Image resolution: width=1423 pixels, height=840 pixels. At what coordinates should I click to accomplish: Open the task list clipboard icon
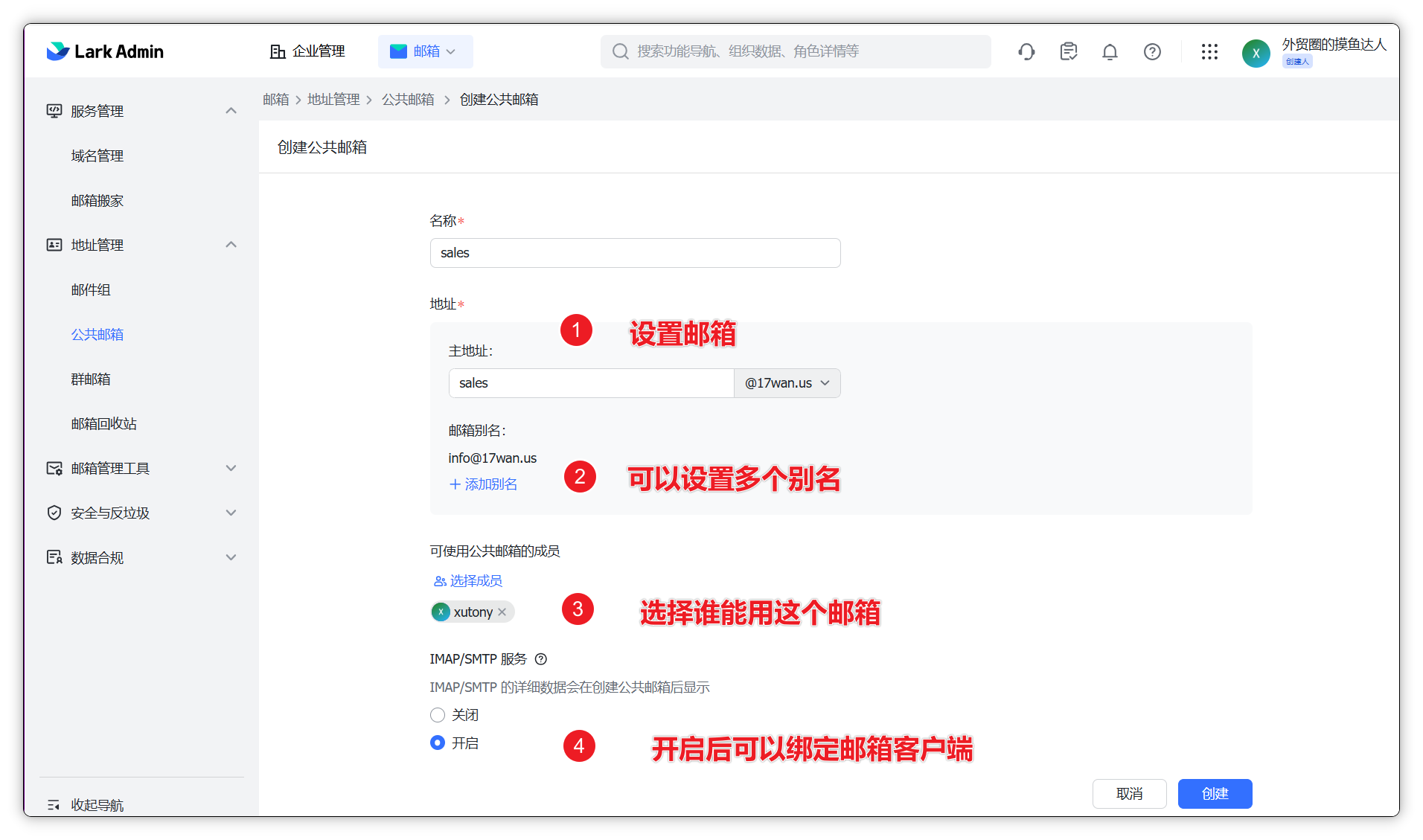(1068, 51)
